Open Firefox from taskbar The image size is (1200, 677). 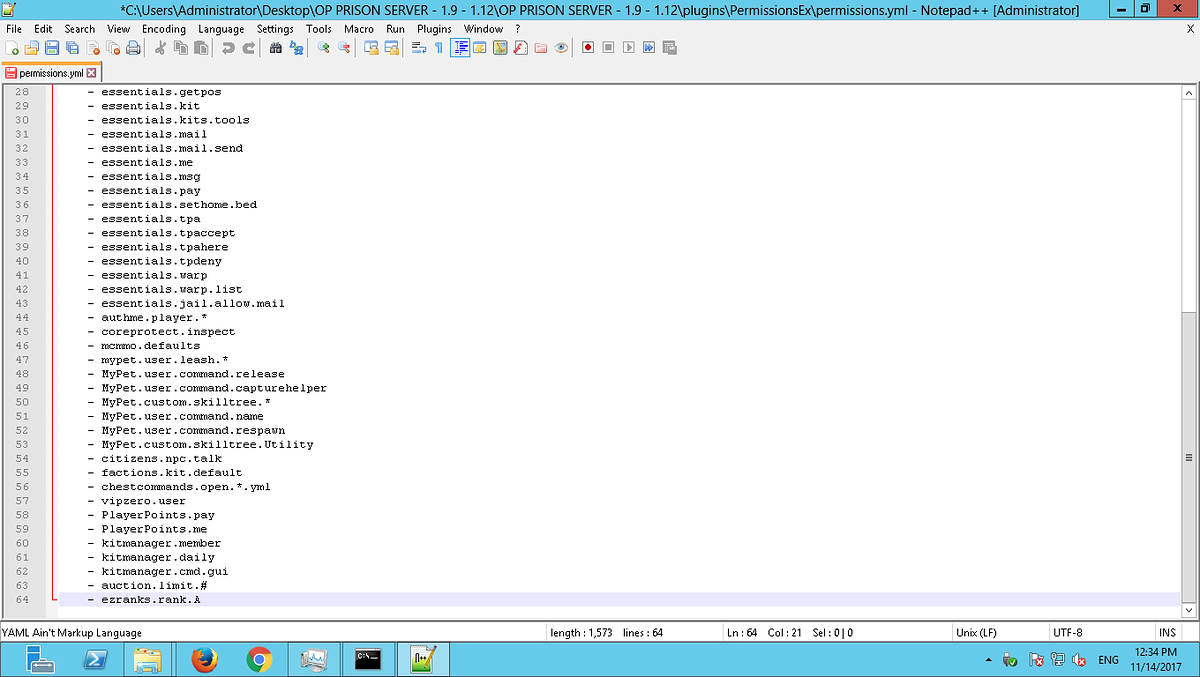pos(204,659)
